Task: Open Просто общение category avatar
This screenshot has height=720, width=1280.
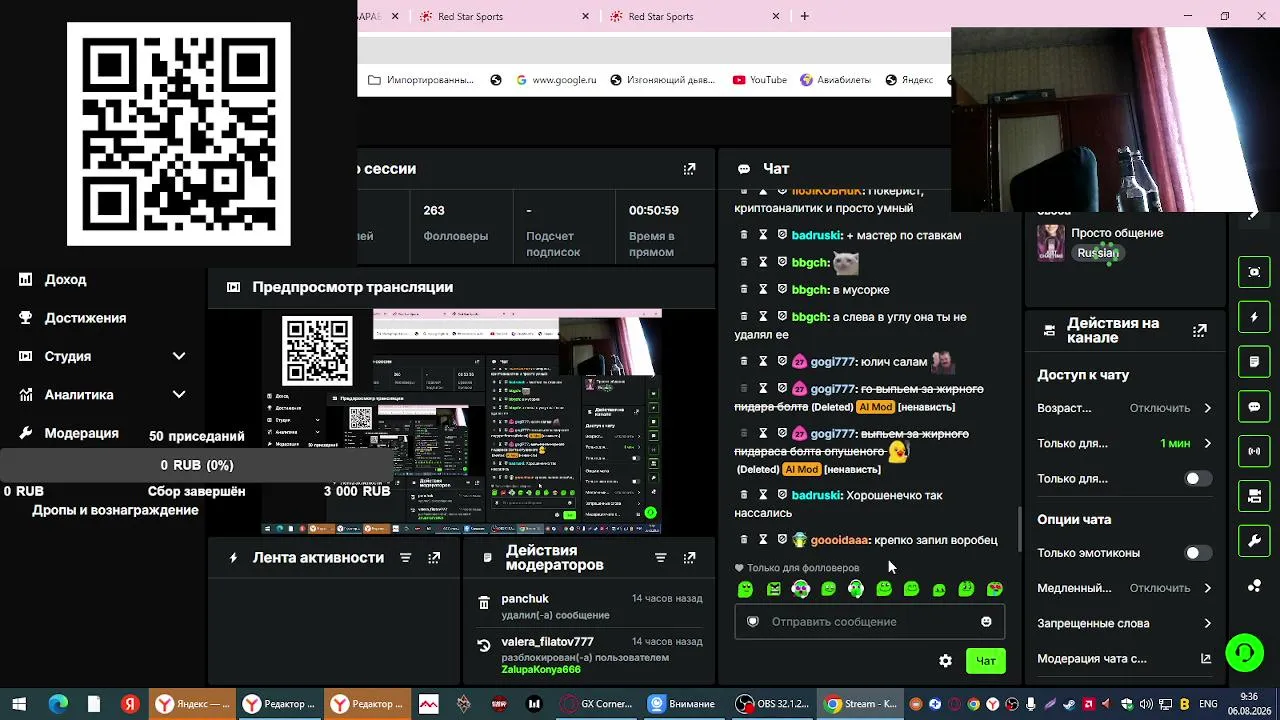Action: [1051, 241]
